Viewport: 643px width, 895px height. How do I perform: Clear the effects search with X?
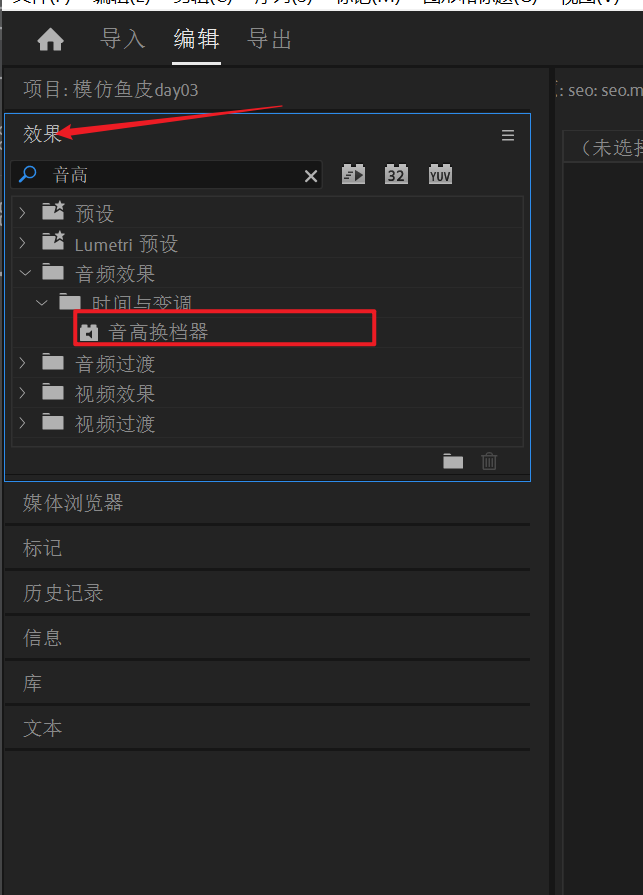(311, 176)
